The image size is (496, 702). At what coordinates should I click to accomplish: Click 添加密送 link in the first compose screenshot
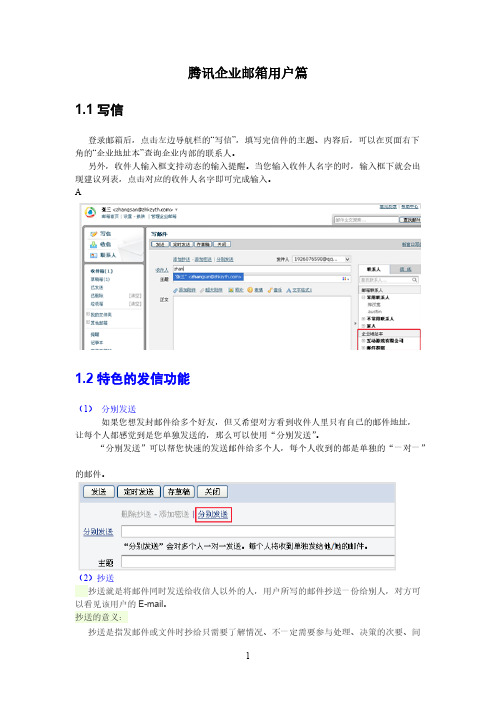(203, 260)
